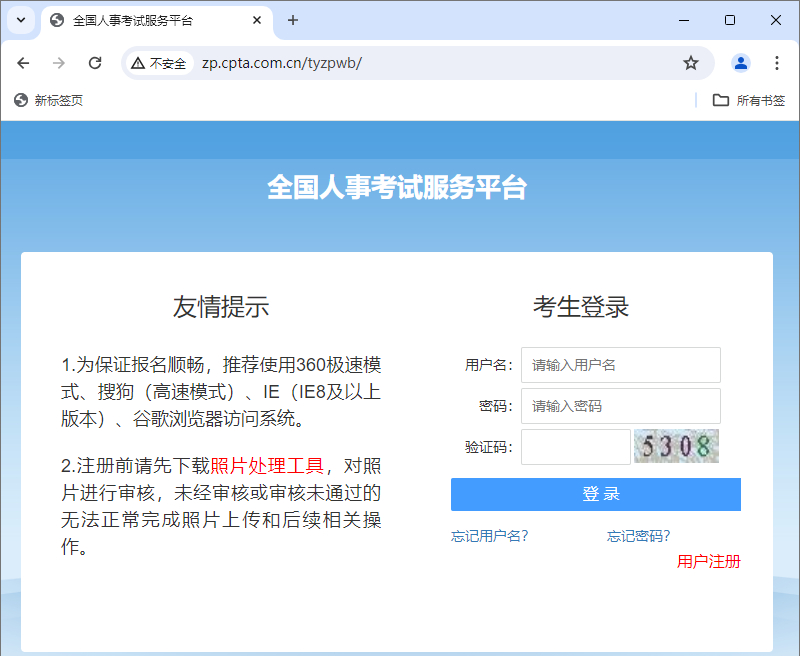
Task: Open the 新标签页 bookmark
Action: 48,100
